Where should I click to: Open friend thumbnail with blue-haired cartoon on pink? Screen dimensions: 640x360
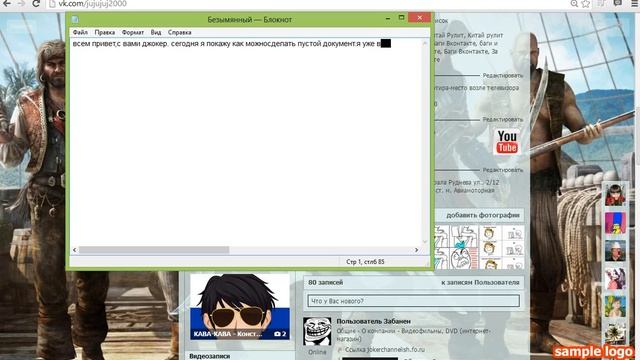coord(615,223)
